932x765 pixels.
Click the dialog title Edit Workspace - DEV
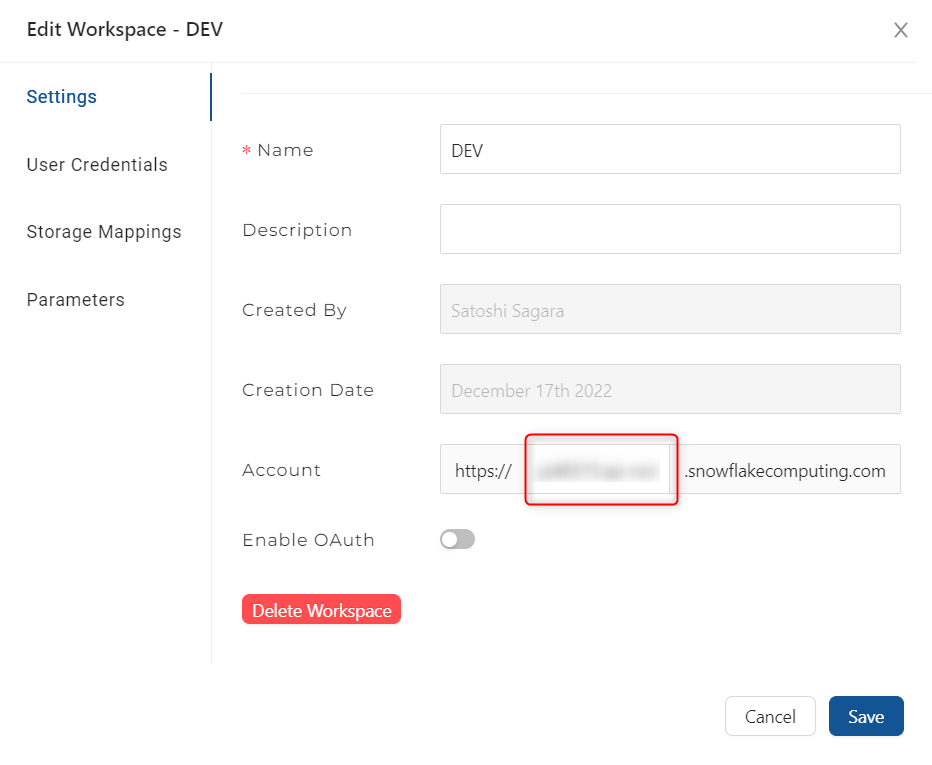click(x=124, y=30)
